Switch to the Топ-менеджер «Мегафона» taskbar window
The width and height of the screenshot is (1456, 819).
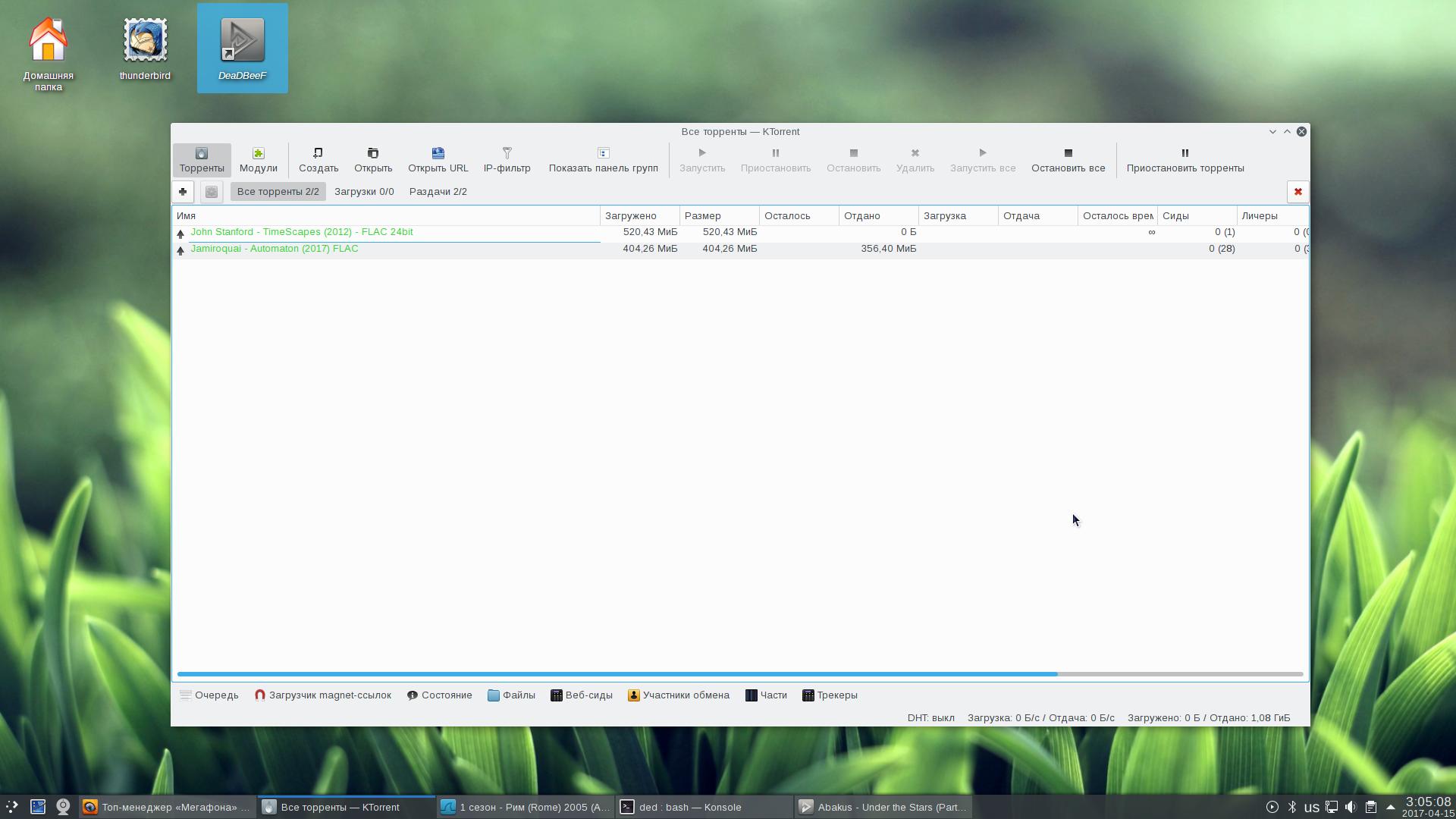pyautogui.click(x=167, y=807)
